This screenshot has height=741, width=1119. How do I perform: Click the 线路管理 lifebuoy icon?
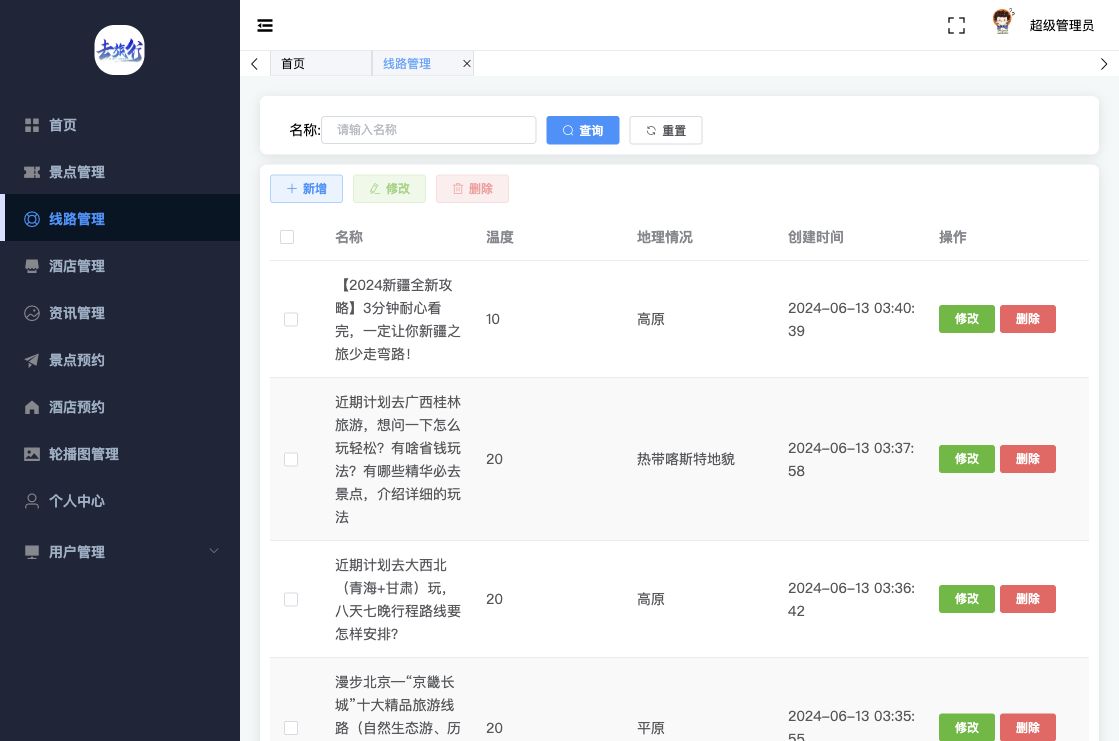[x=32, y=219]
